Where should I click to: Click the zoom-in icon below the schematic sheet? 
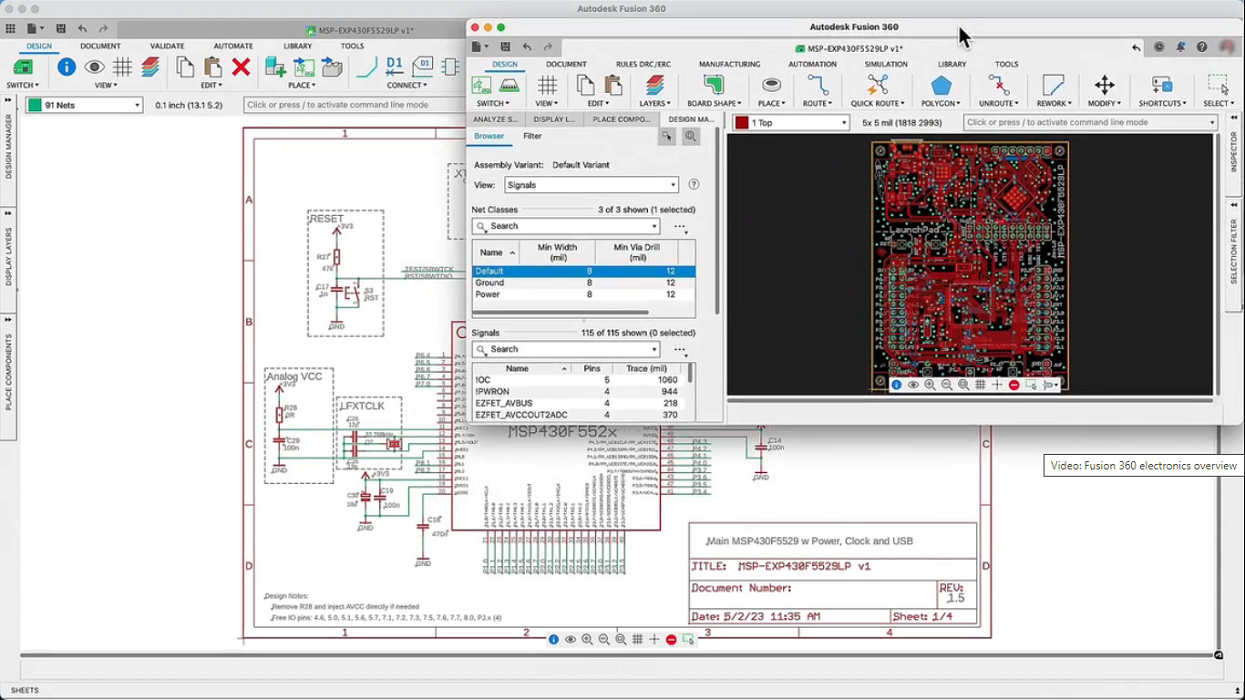(x=587, y=639)
